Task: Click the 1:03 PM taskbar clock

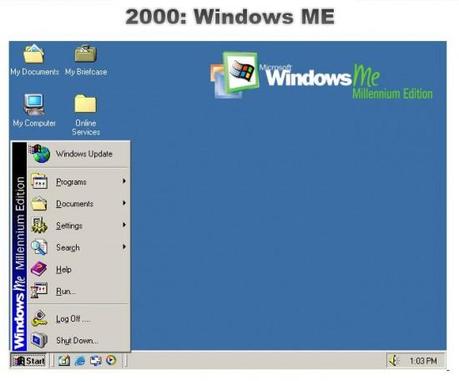Action: 423,361
